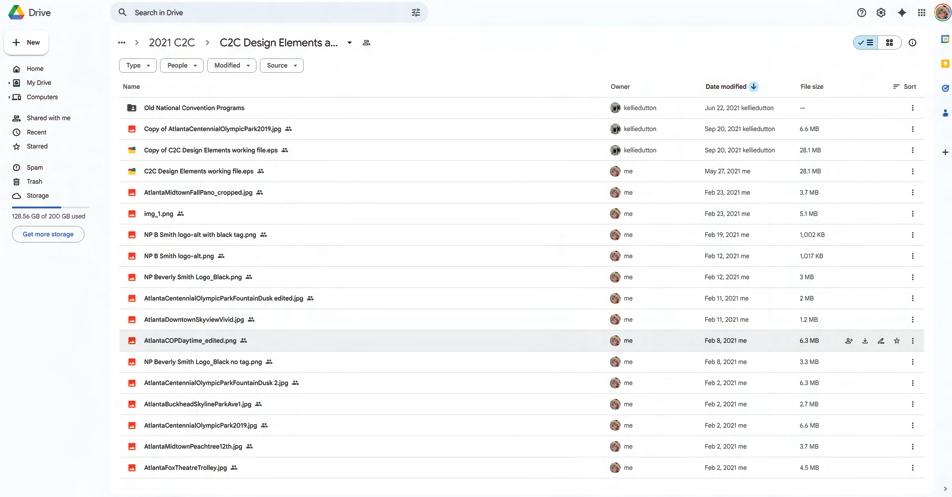Select Old National Convention Programs folder

coord(522,108)
